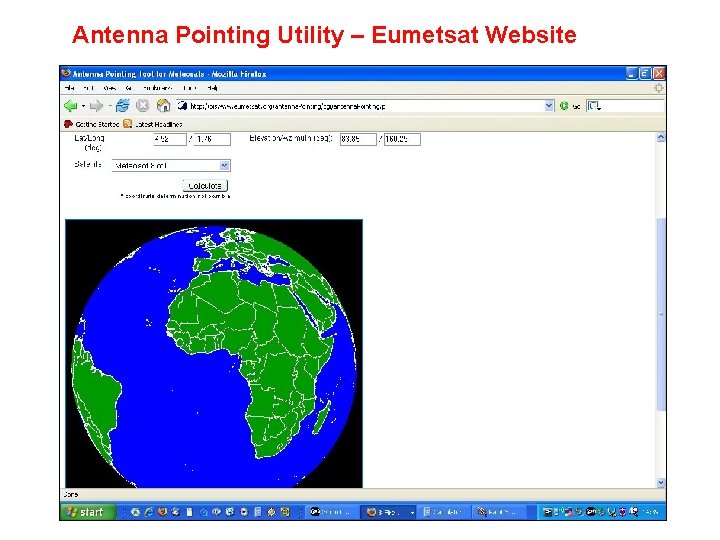
Task: Open the Go menu
Action: coord(129,88)
